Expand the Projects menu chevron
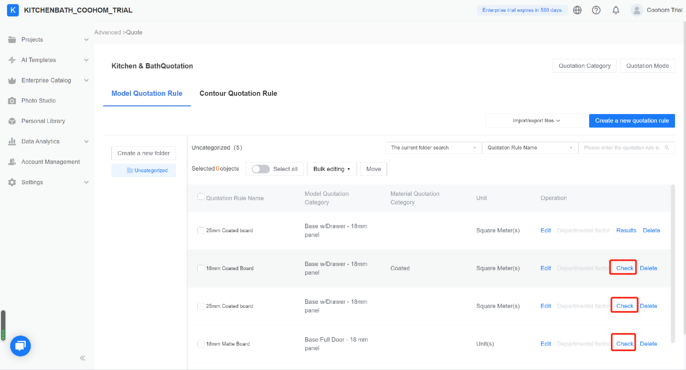 (x=86, y=39)
